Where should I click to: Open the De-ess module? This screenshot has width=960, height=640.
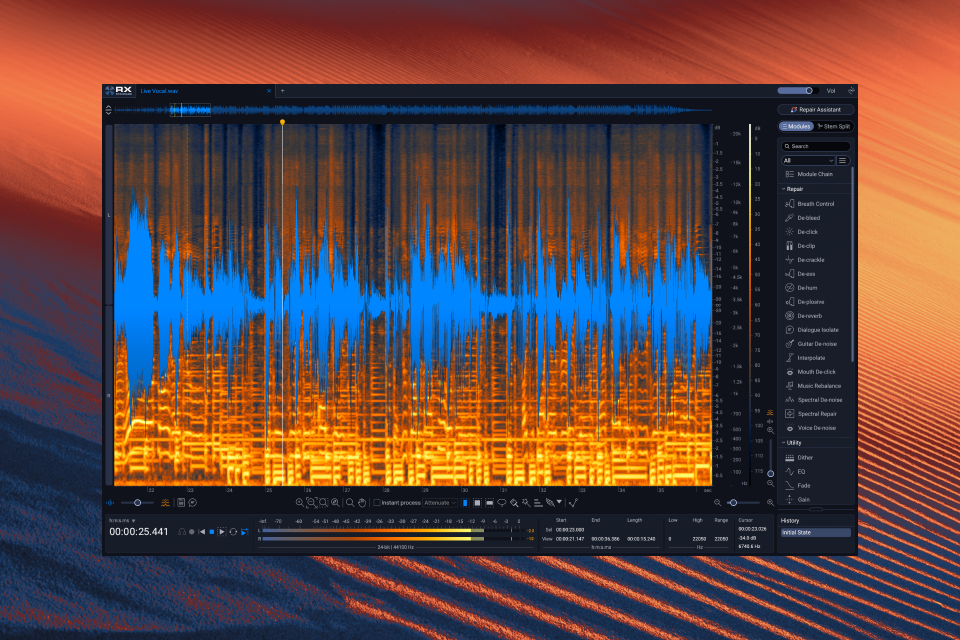(815, 274)
